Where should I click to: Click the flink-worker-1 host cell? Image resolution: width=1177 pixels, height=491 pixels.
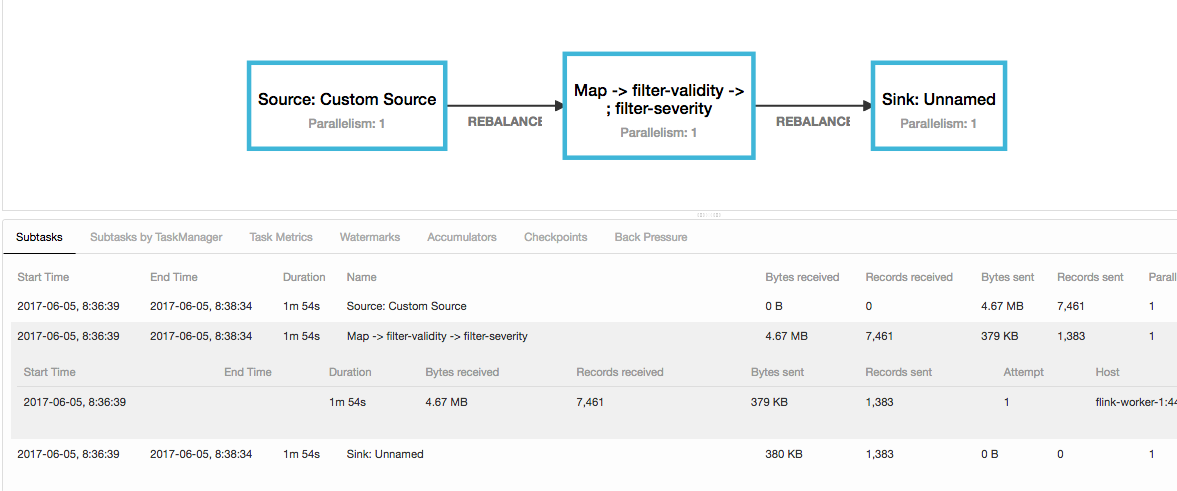point(1135,402)
